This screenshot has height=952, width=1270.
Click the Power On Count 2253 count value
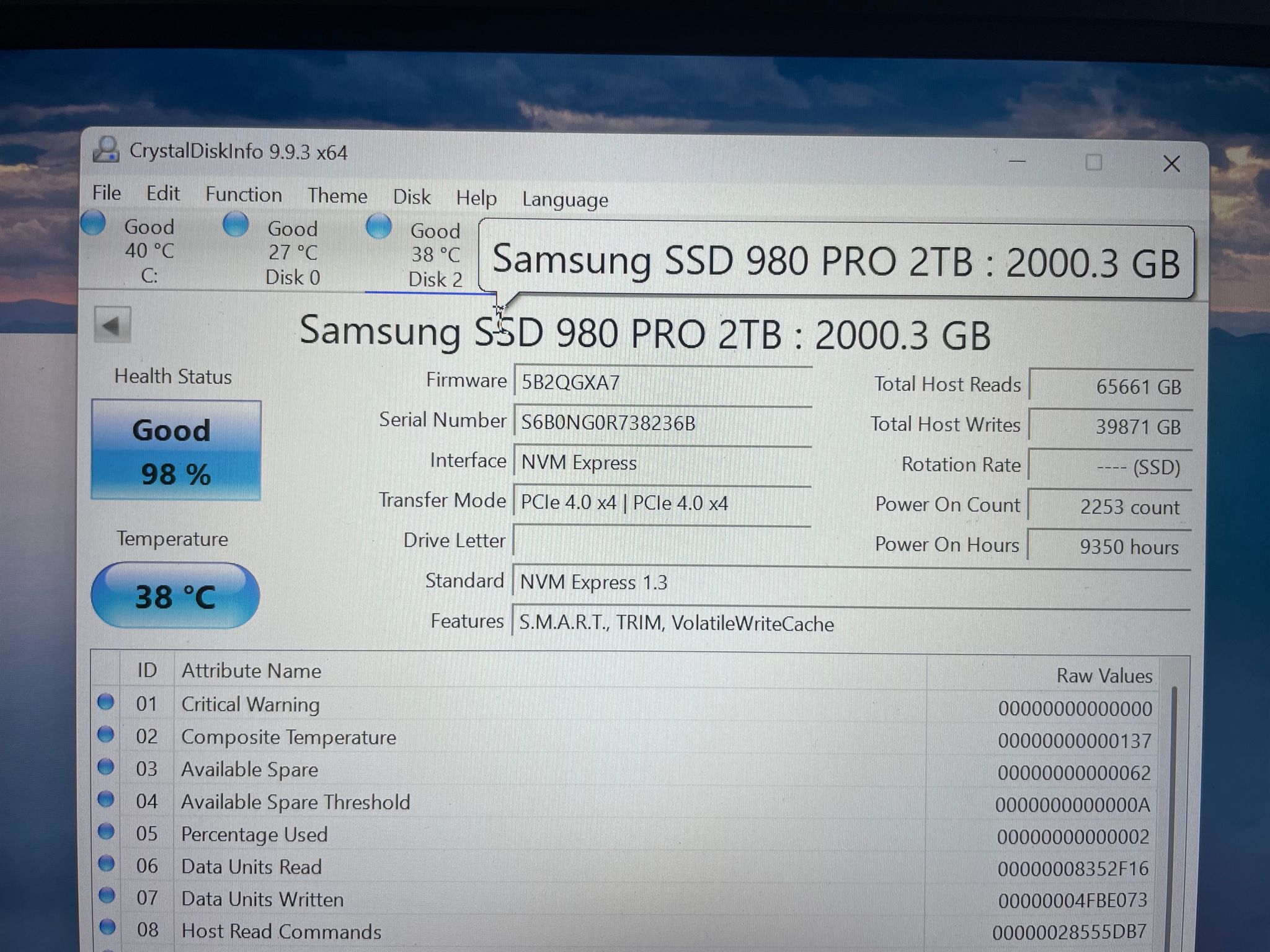[x=1109, y=506]
